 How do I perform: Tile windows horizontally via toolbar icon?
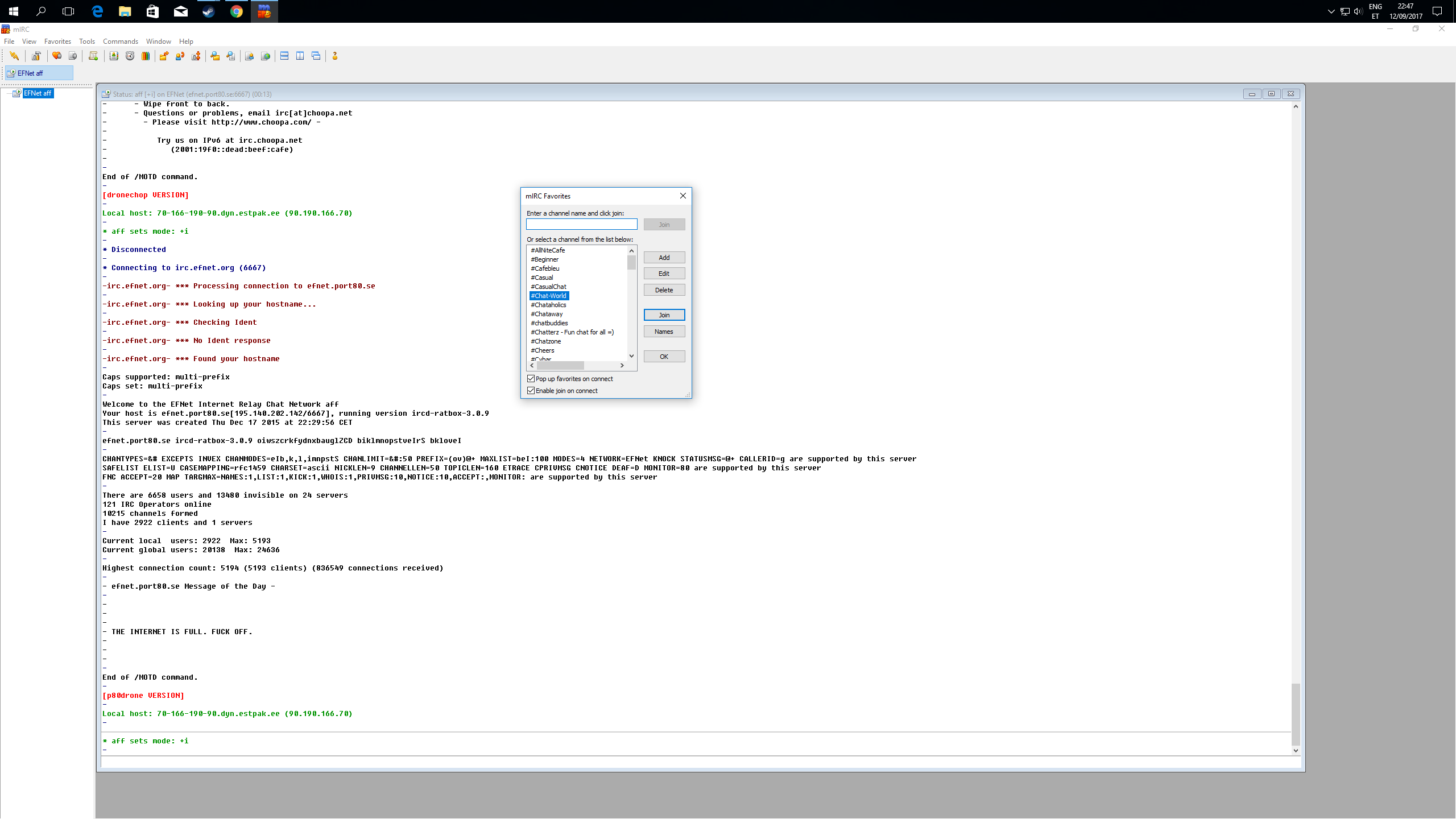click(284, 56)
